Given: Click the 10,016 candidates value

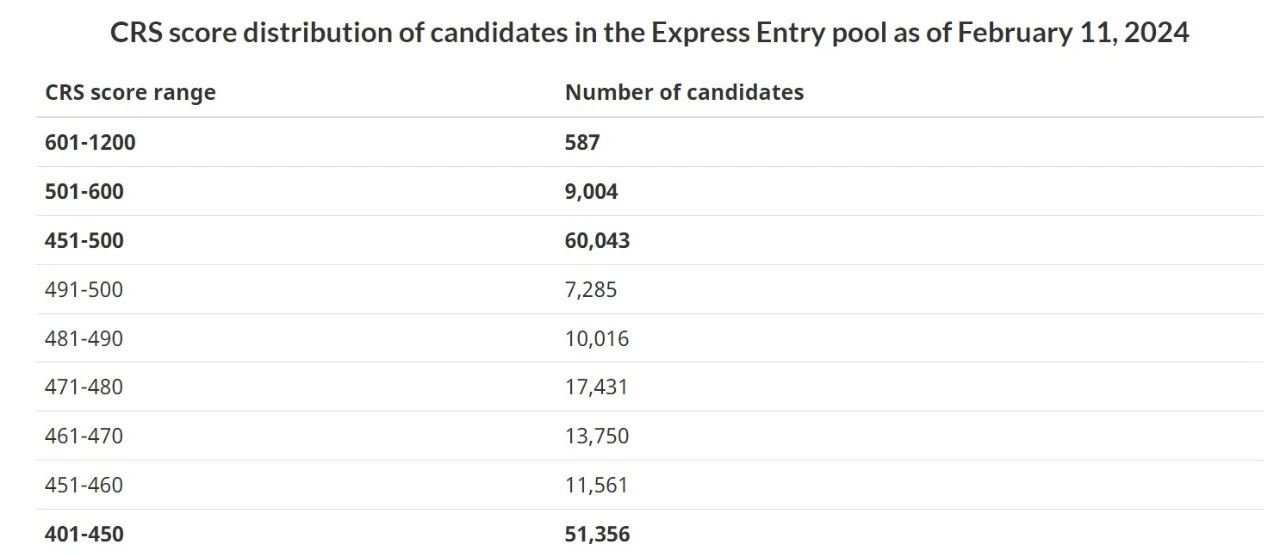Looking at the screenshot, I should 597,339.
